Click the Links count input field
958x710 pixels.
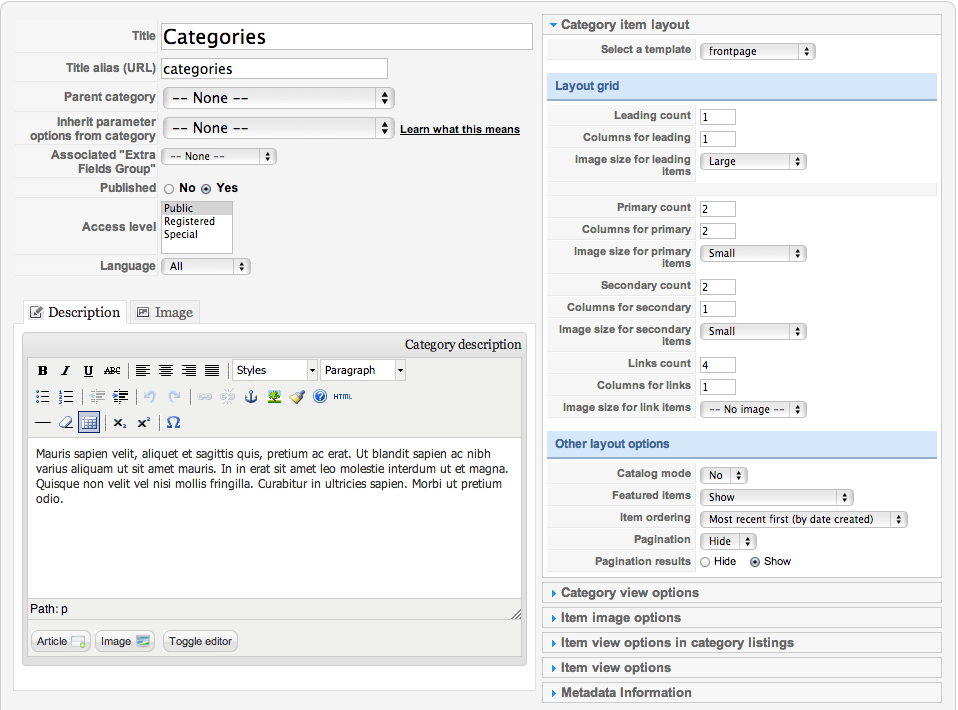pos(718,365)
